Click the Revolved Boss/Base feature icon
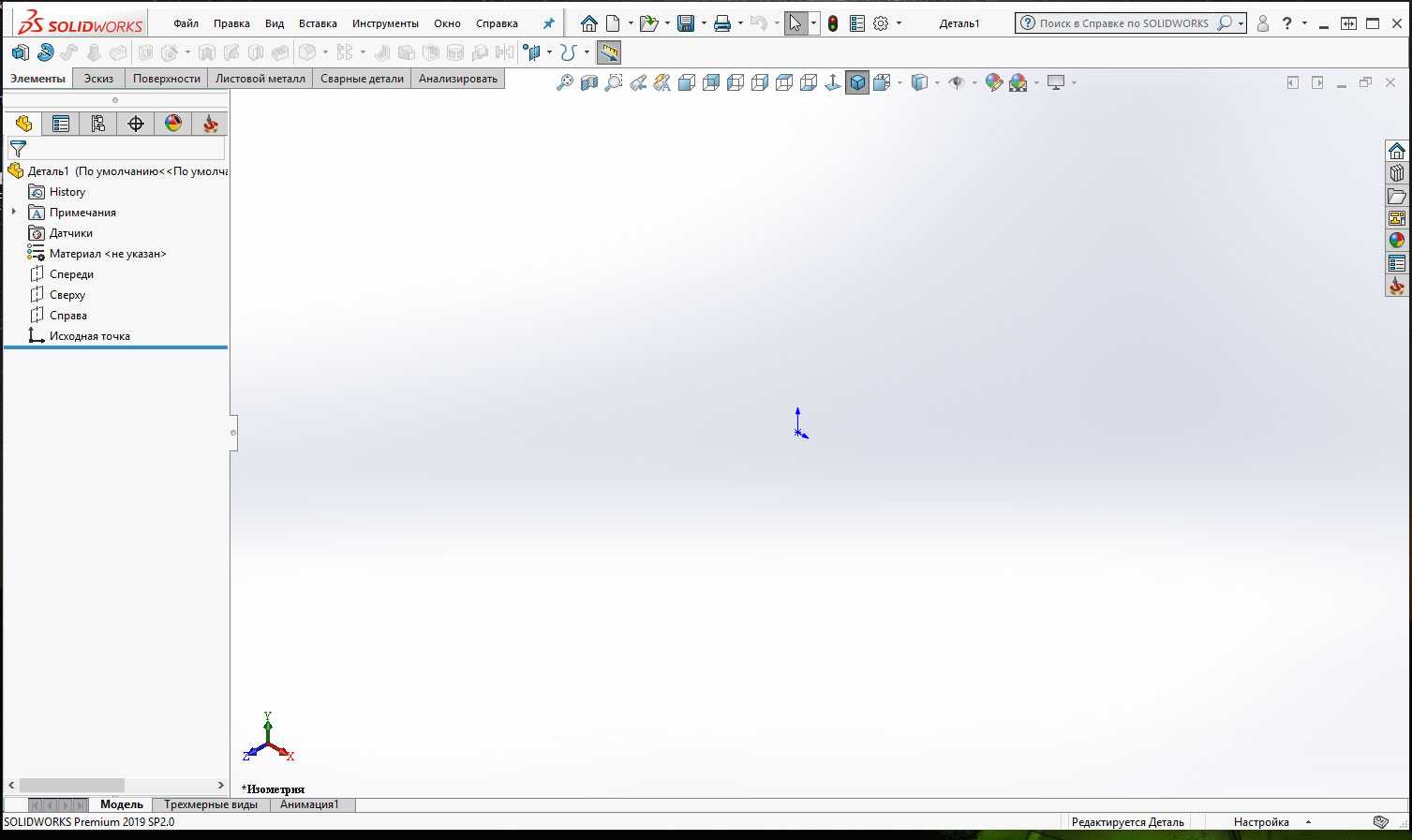This screenshot has width=1412, height=840. click(45, 52)
